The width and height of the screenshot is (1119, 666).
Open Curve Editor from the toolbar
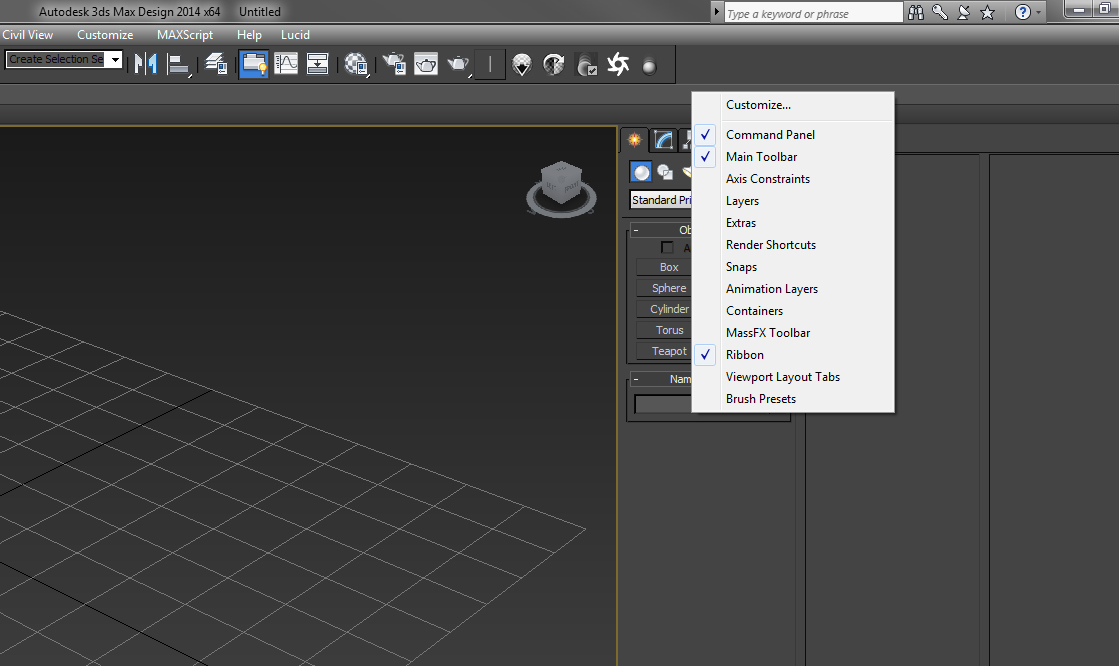tap(286, 65)
